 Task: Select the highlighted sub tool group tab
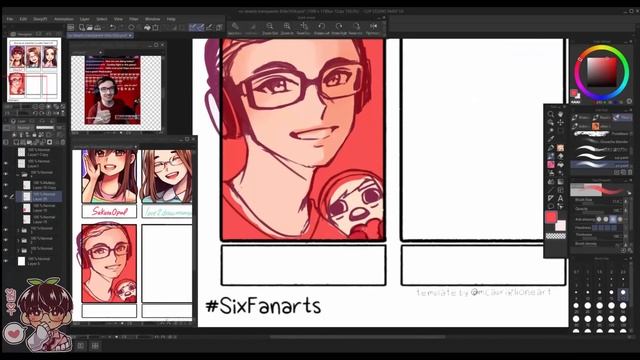tap(622, 118)
